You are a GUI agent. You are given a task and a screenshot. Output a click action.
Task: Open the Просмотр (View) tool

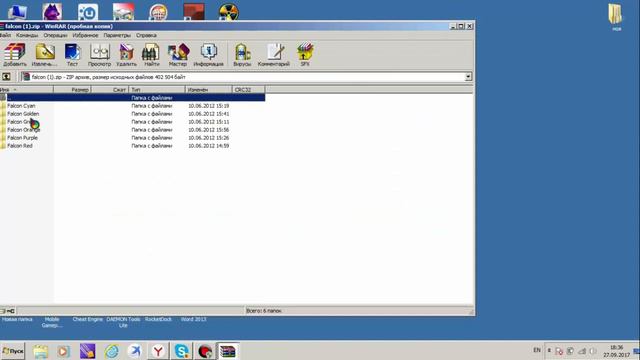click(99, 55)
